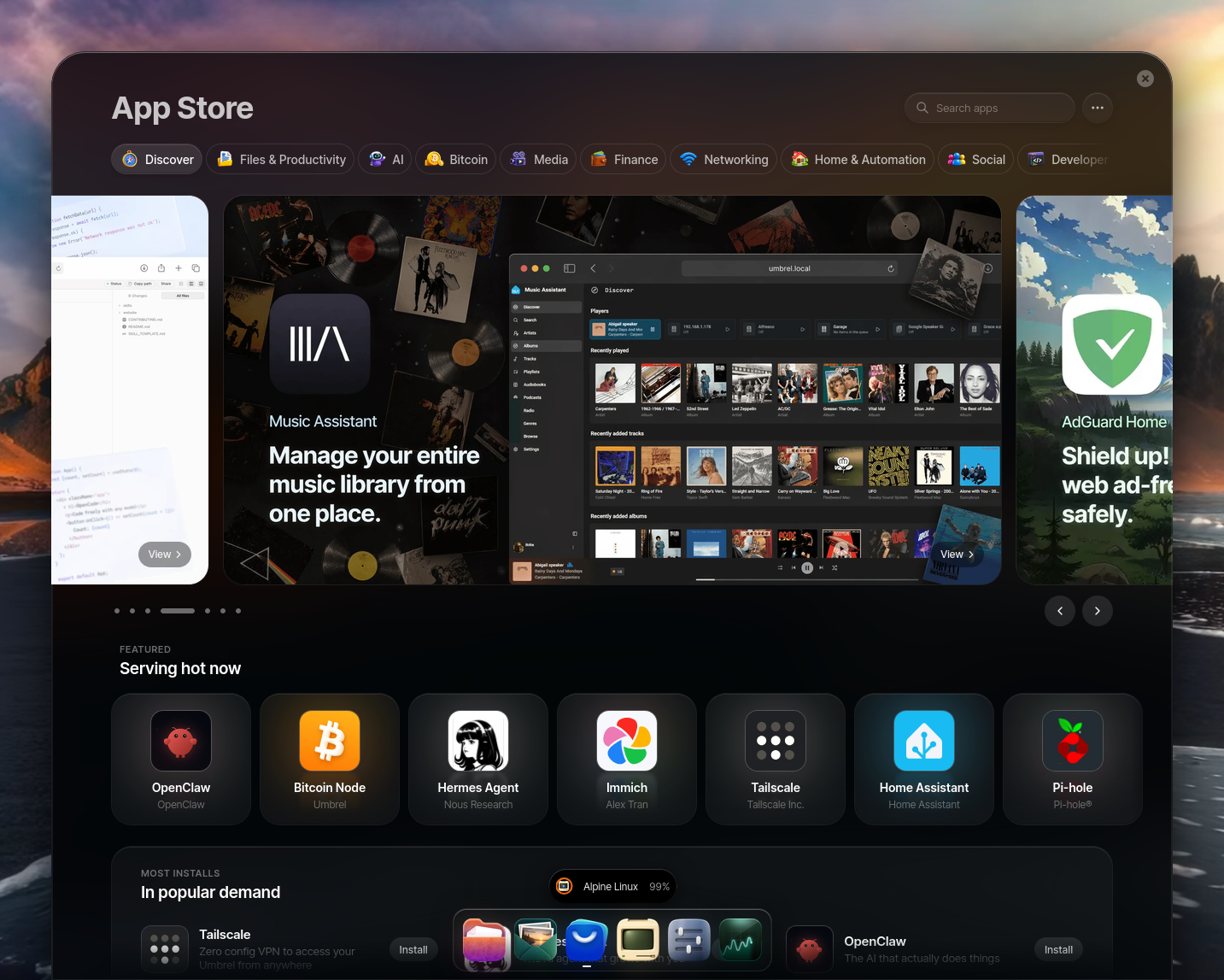Close the App Store window
The image size is (1224, 980).
point(1145,79)
